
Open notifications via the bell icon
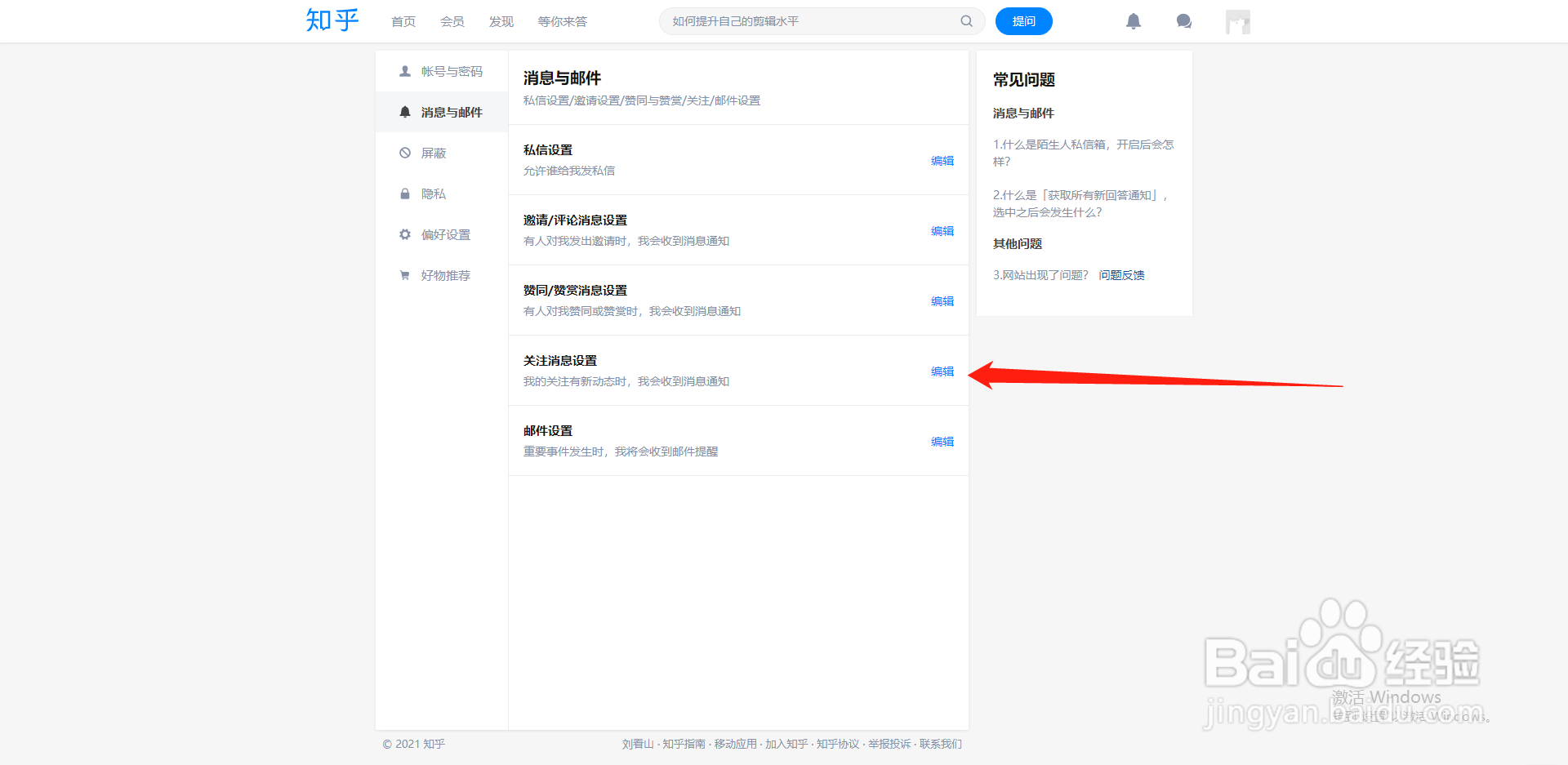click(1134, 21)
